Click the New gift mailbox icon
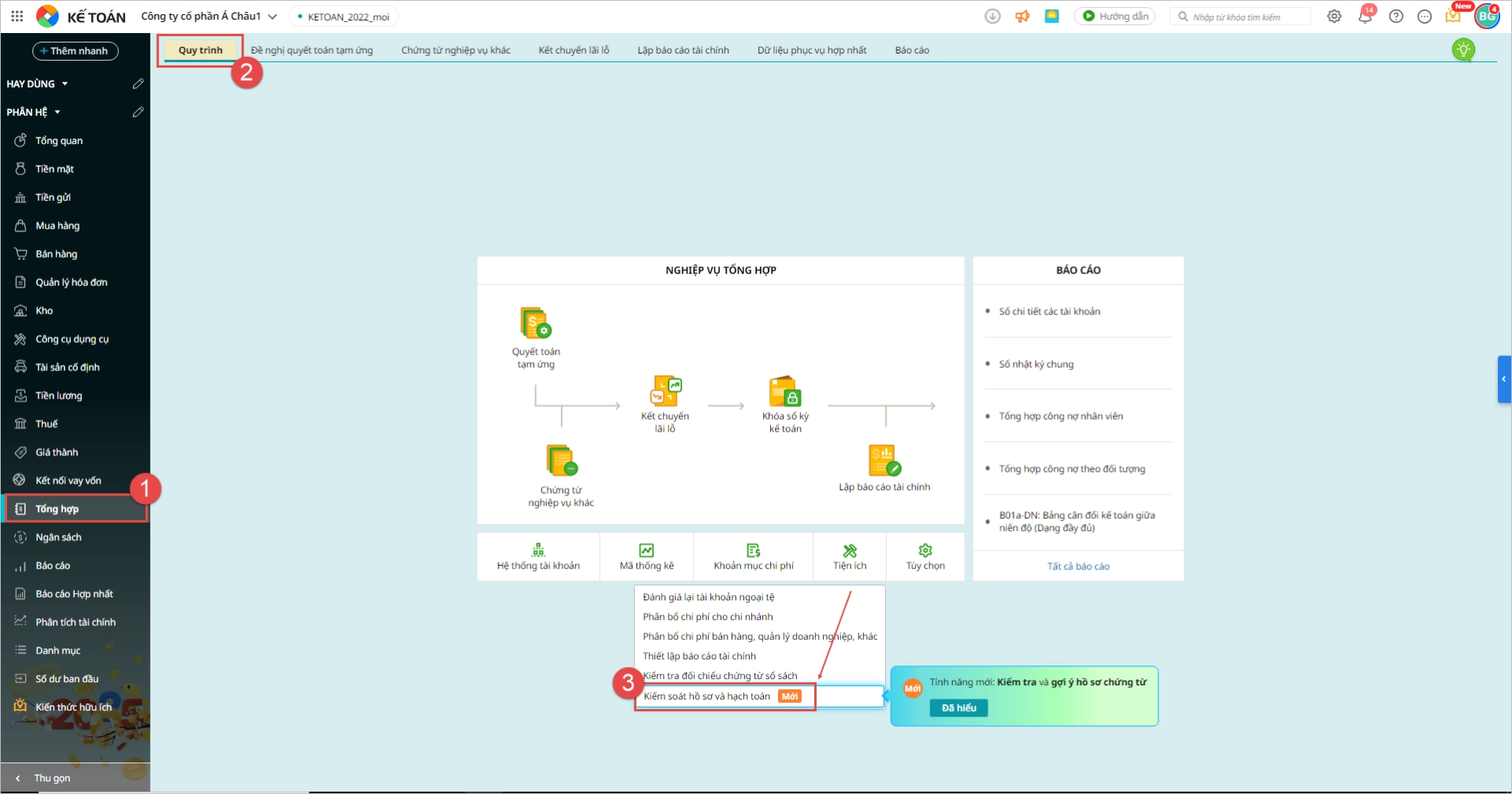The width and height of the screenshot is (1512, 794). 1453,16
